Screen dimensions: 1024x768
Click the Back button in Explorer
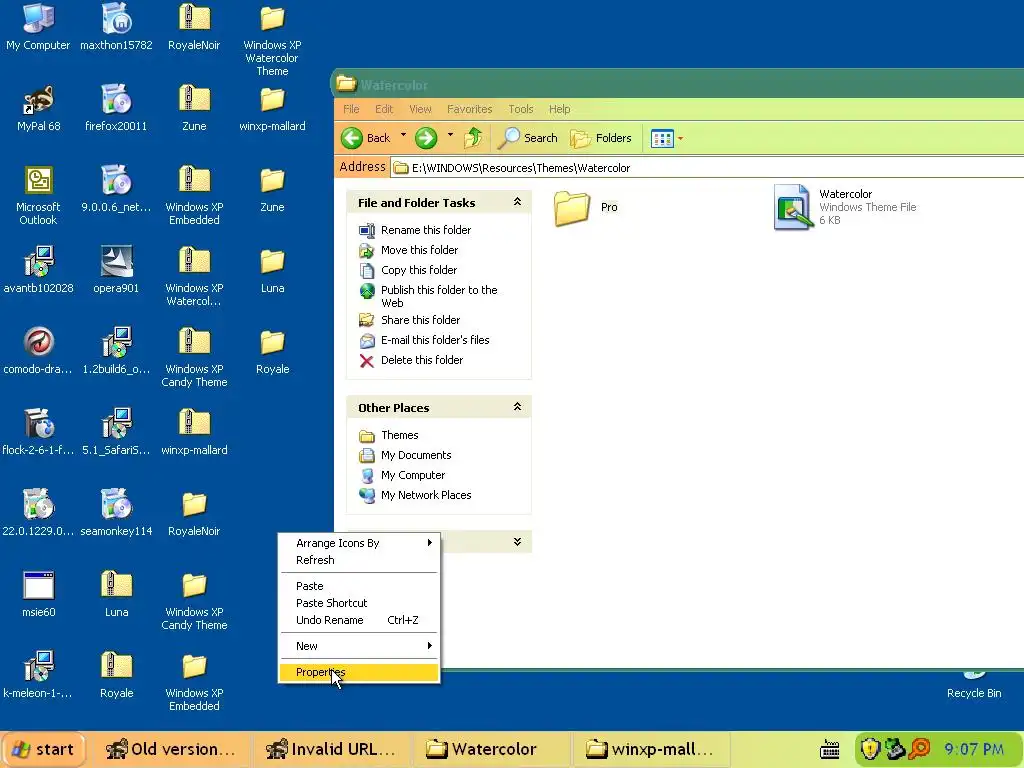coord(366,138)
